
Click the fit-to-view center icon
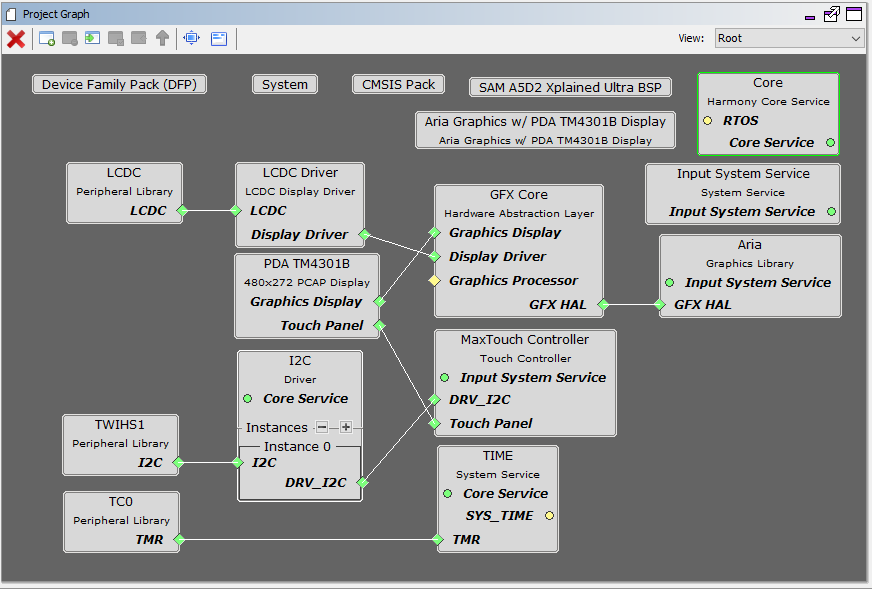[x=192, y=38]
